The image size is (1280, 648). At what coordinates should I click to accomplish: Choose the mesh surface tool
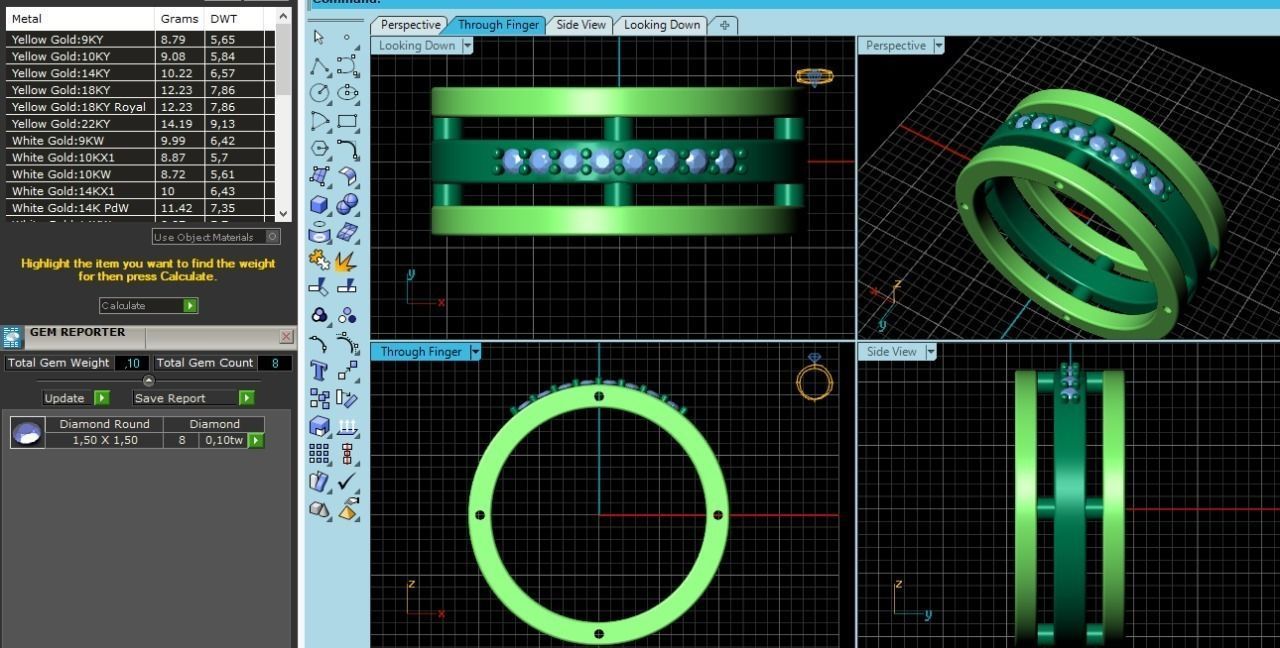[347, 233]
